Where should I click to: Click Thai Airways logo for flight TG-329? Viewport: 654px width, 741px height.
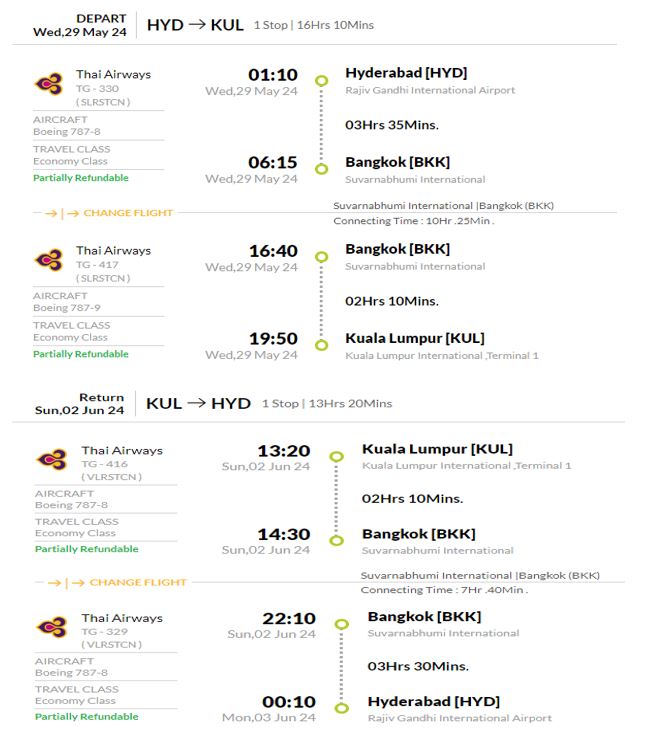tap(52, 627)
